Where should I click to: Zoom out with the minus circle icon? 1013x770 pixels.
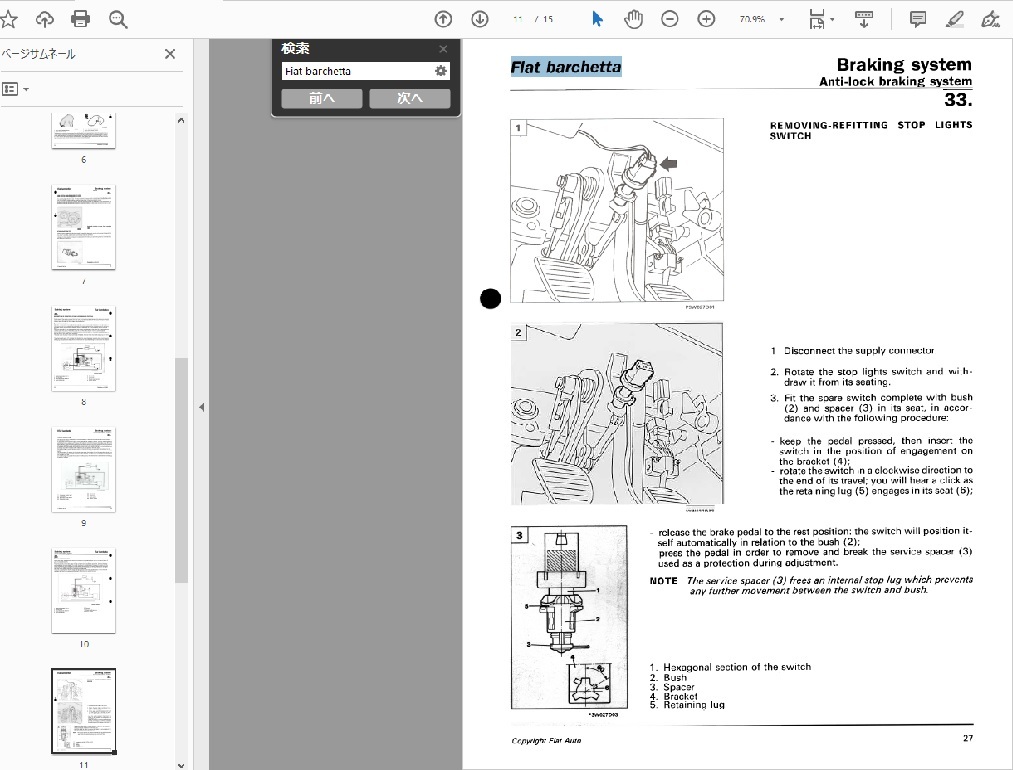[x=670, y=19]
